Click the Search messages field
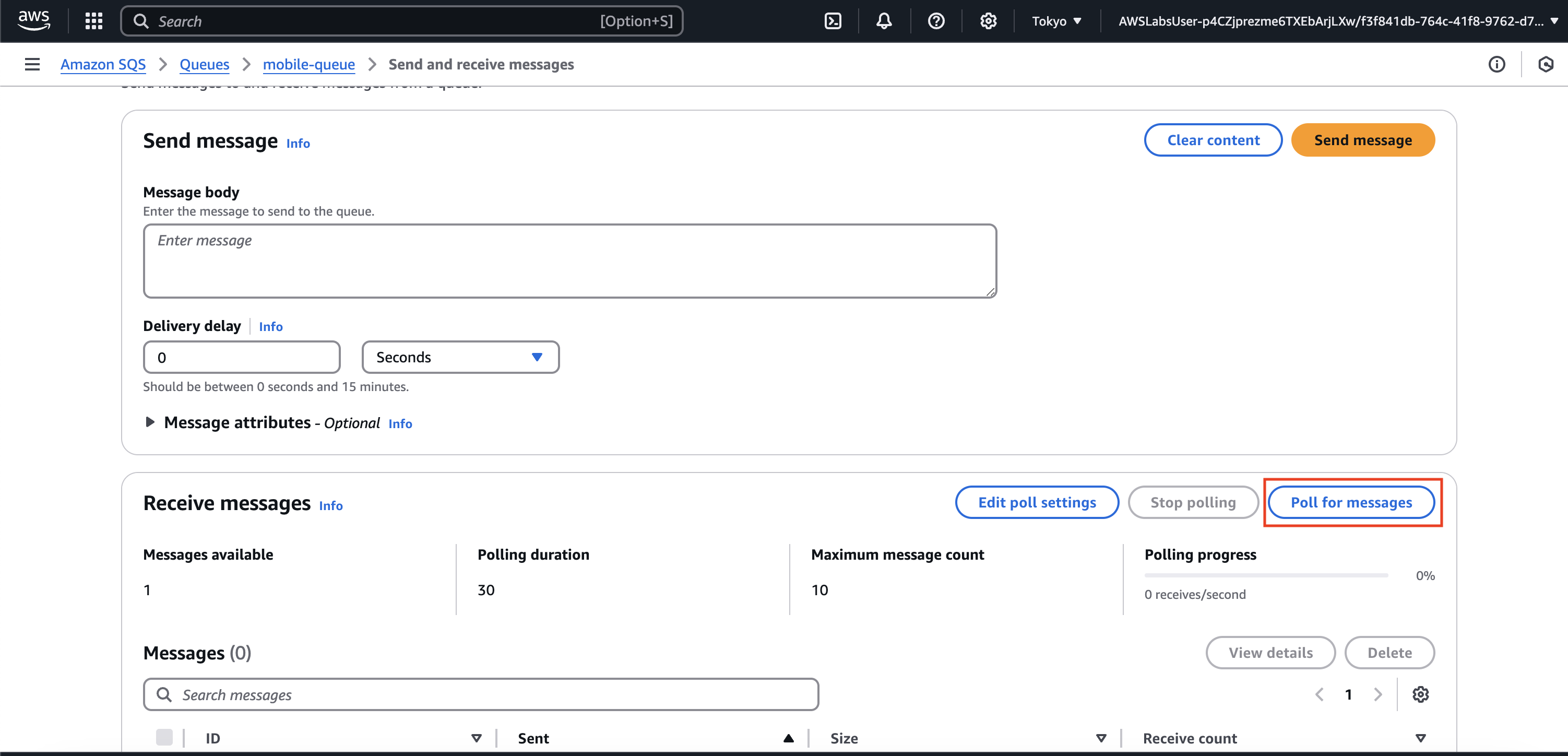Image resolution: width=1568 pixels, height=756 pixels. click(481, 694)
